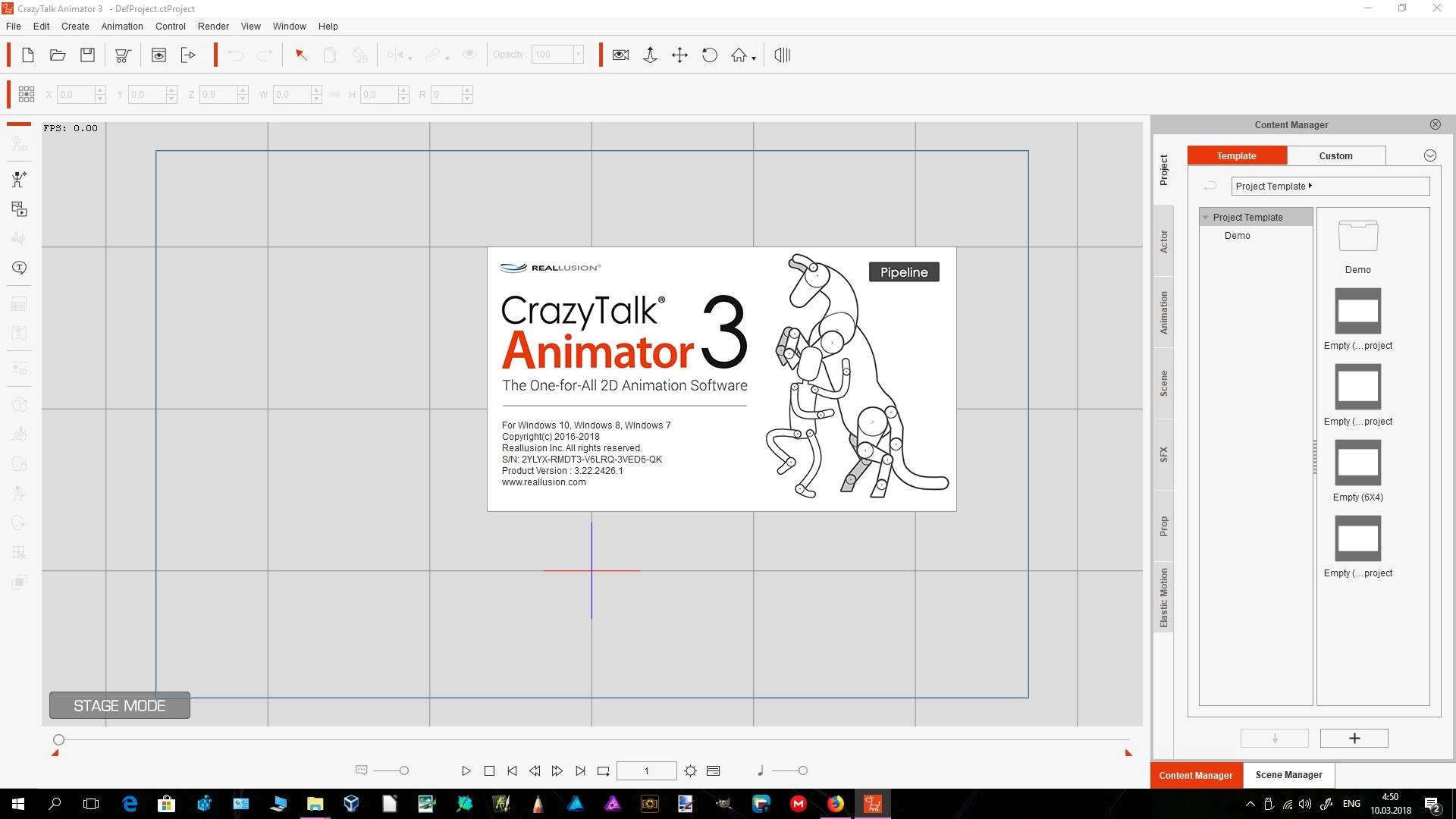
Task: Click the back arrow beside the breadcrumb
Action: click(x=1210, y=186)
